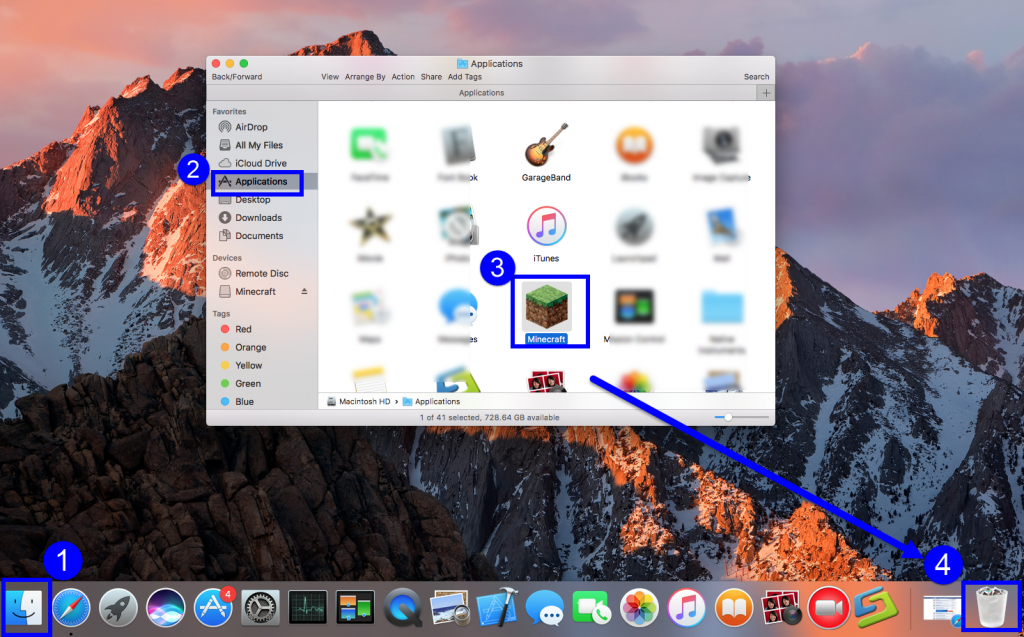Select Applications in the Finder sidebar
This screenshot has height=637, width=1024.
pyautogui.click(x=260, y=182)
